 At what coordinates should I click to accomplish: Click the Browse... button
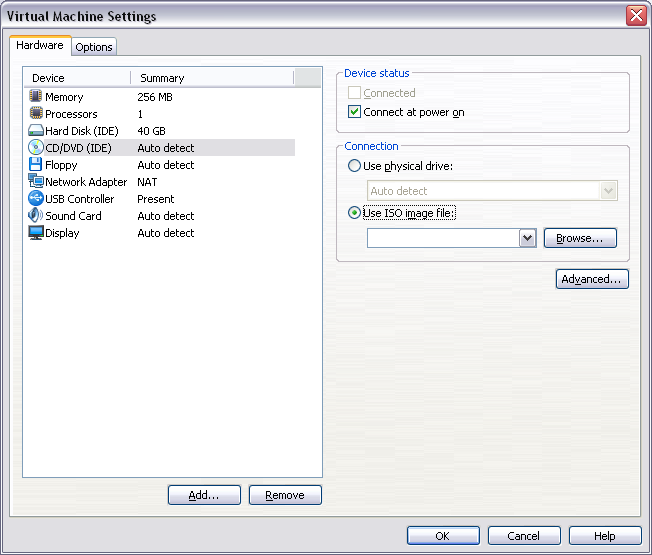click(580, 238)
